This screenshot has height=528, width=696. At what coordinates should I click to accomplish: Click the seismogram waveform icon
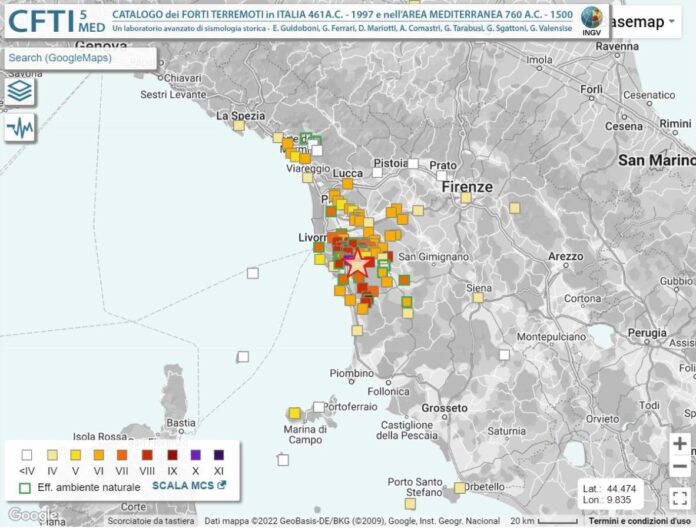19,128
